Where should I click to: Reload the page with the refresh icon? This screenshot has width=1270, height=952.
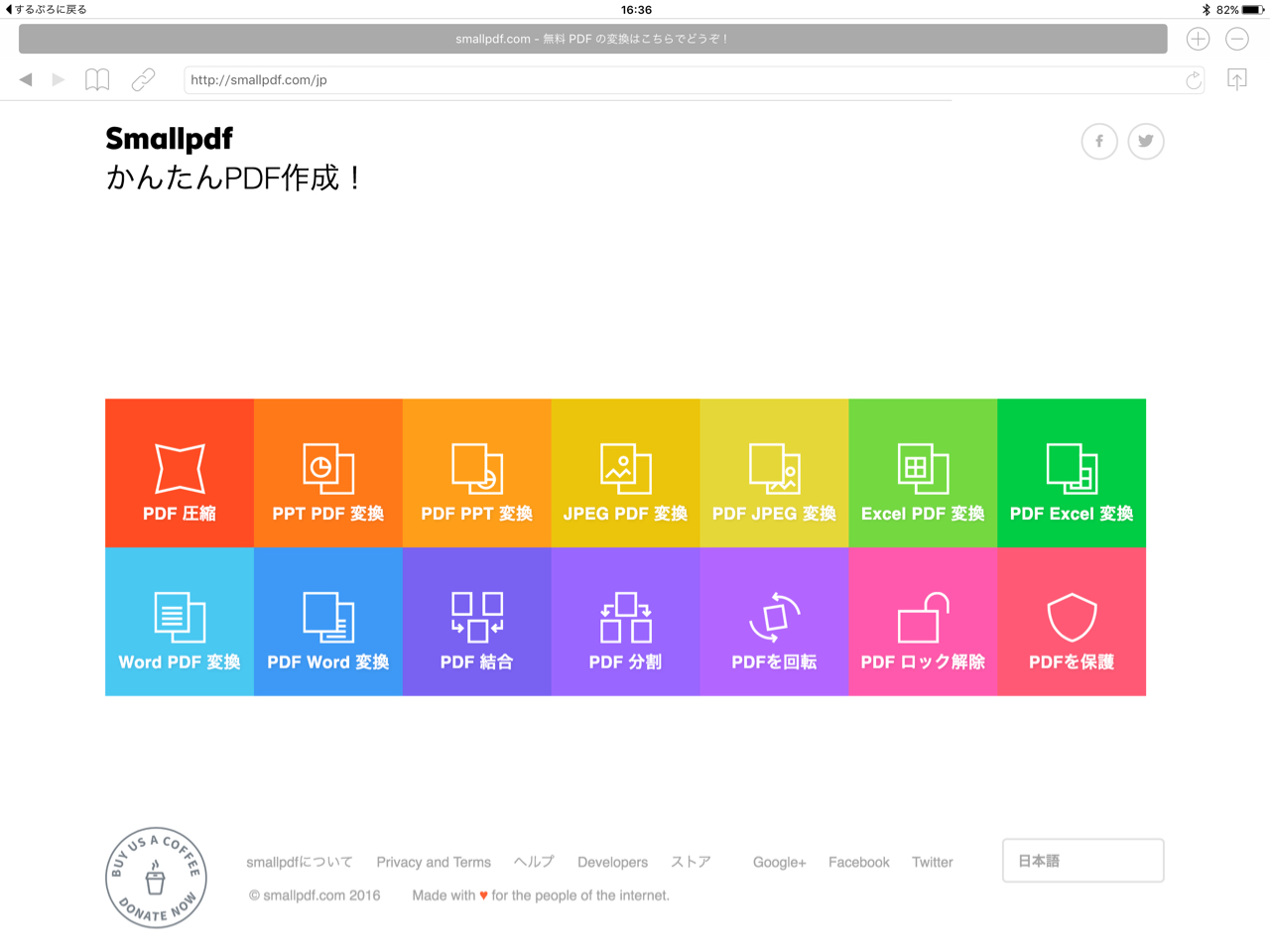[1194, 79]
